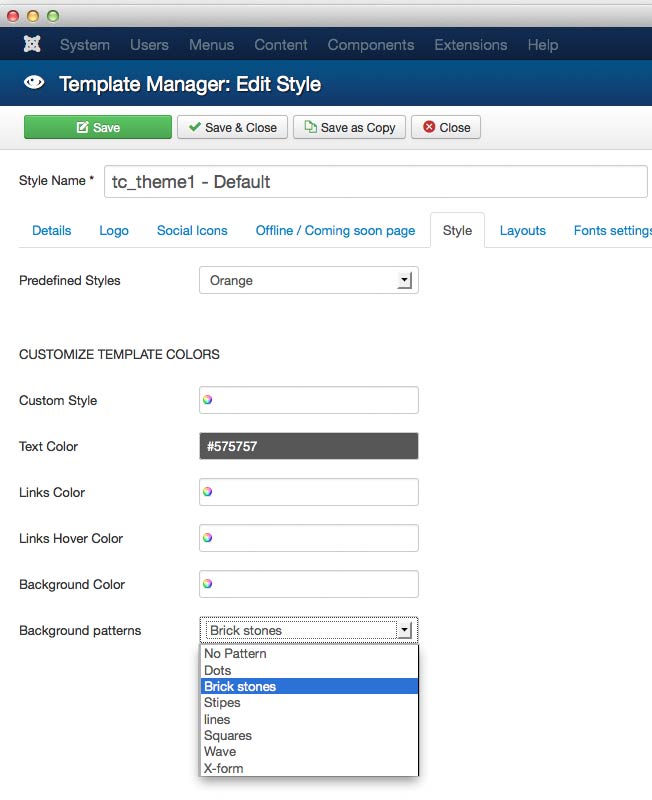Viewport: 652px width, 800px height.
Task: Click the Joomla logo icon
Action: pos(32,45)
